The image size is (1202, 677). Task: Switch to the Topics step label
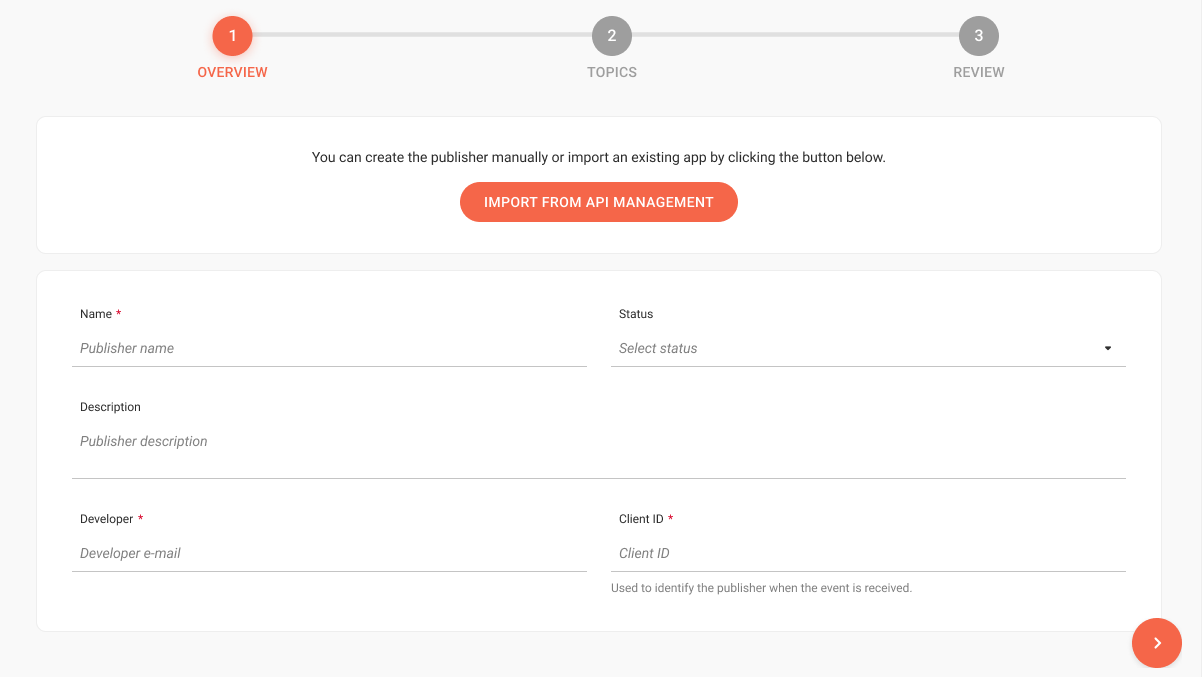click(x=611, y=72)
